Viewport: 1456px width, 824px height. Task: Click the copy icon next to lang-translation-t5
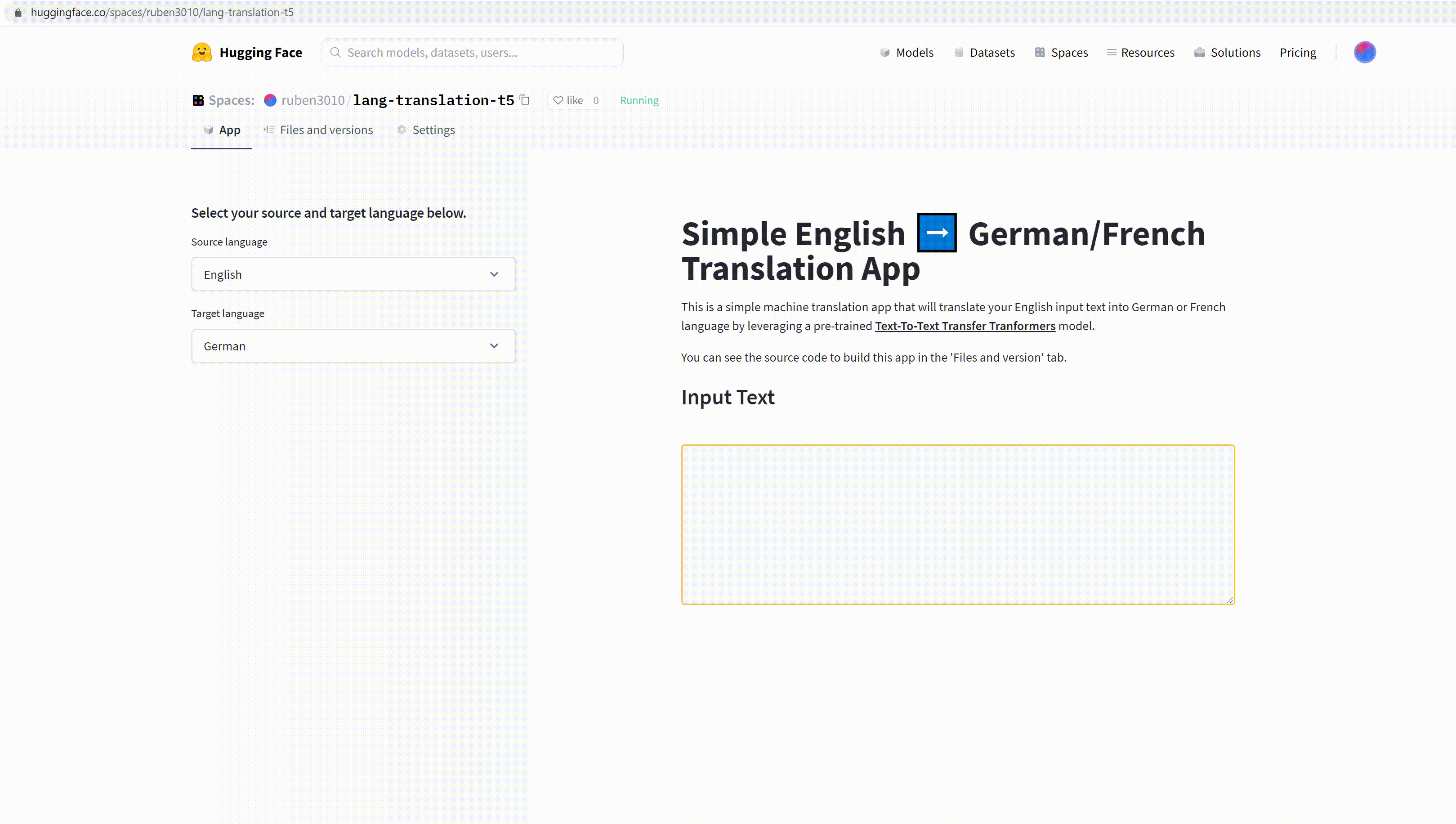(x=524, y=99)
